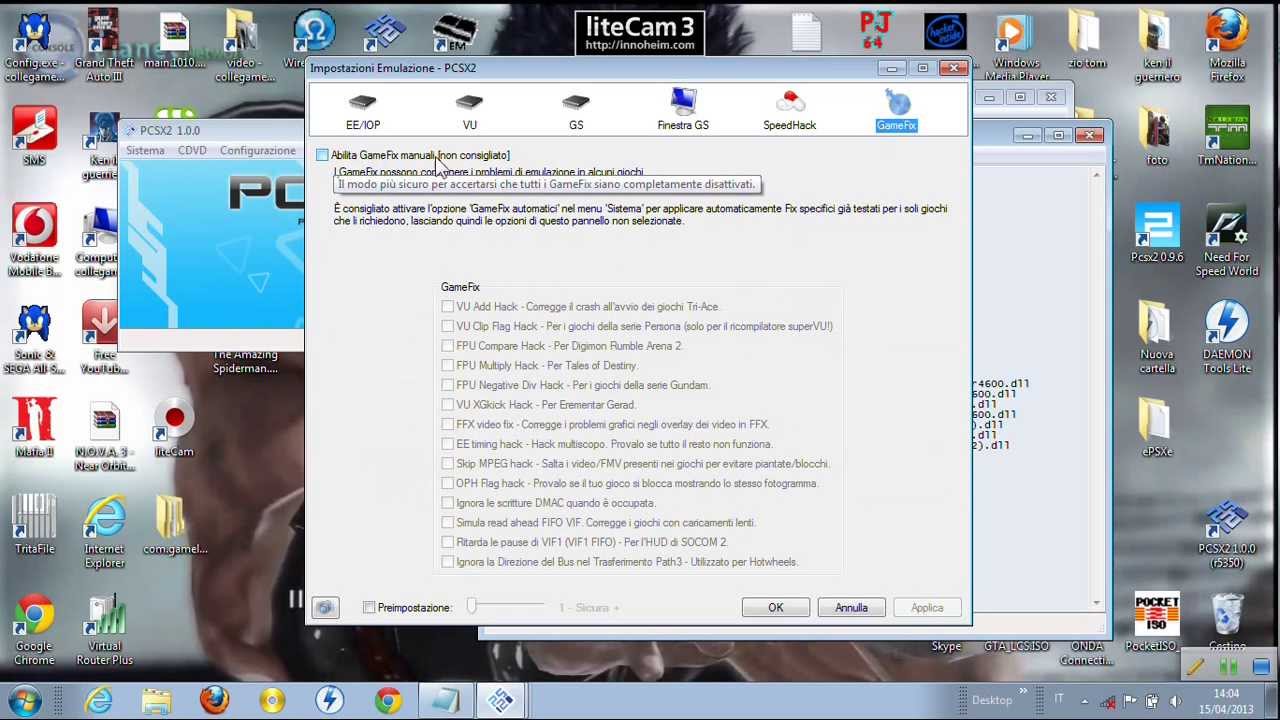The height and width of the screenshot is (720, 1280).
Task: Enable 'Abilita GameFix manuali' checkbox
Action: click(x=322, y=155)
